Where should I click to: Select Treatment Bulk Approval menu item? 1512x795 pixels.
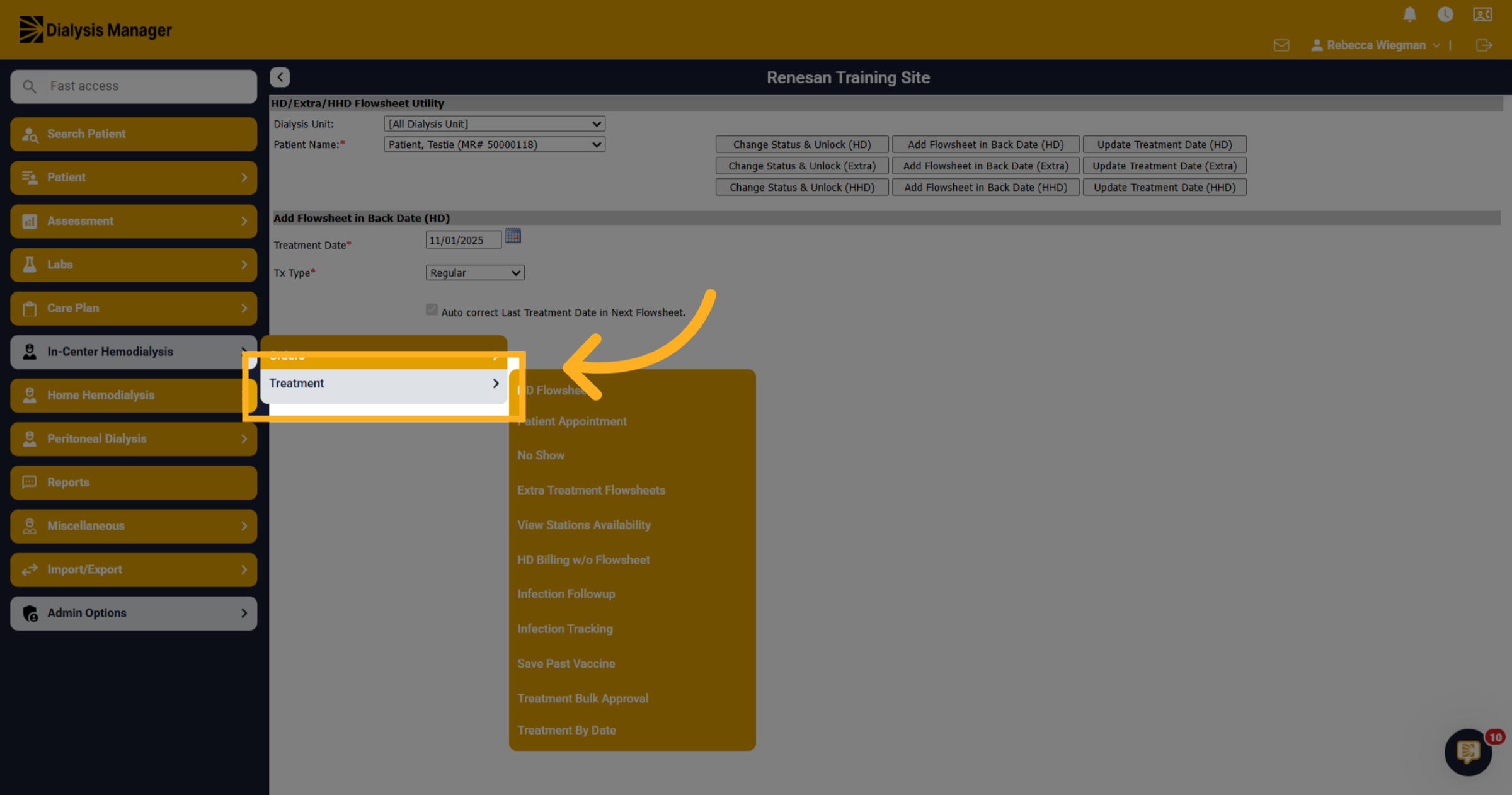point(583,699)
